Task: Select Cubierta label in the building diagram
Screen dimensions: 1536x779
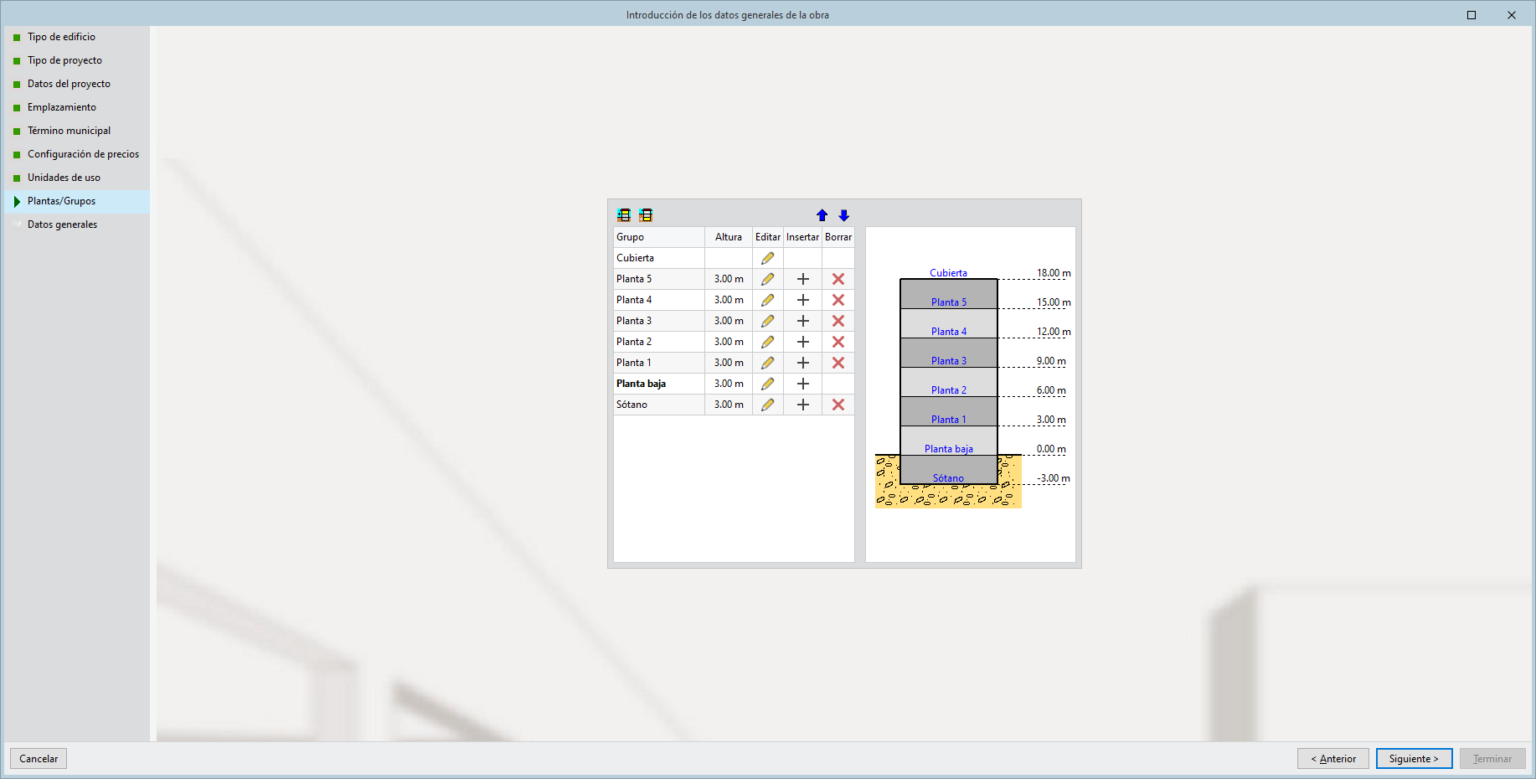Action: click(x=946, y=272)
